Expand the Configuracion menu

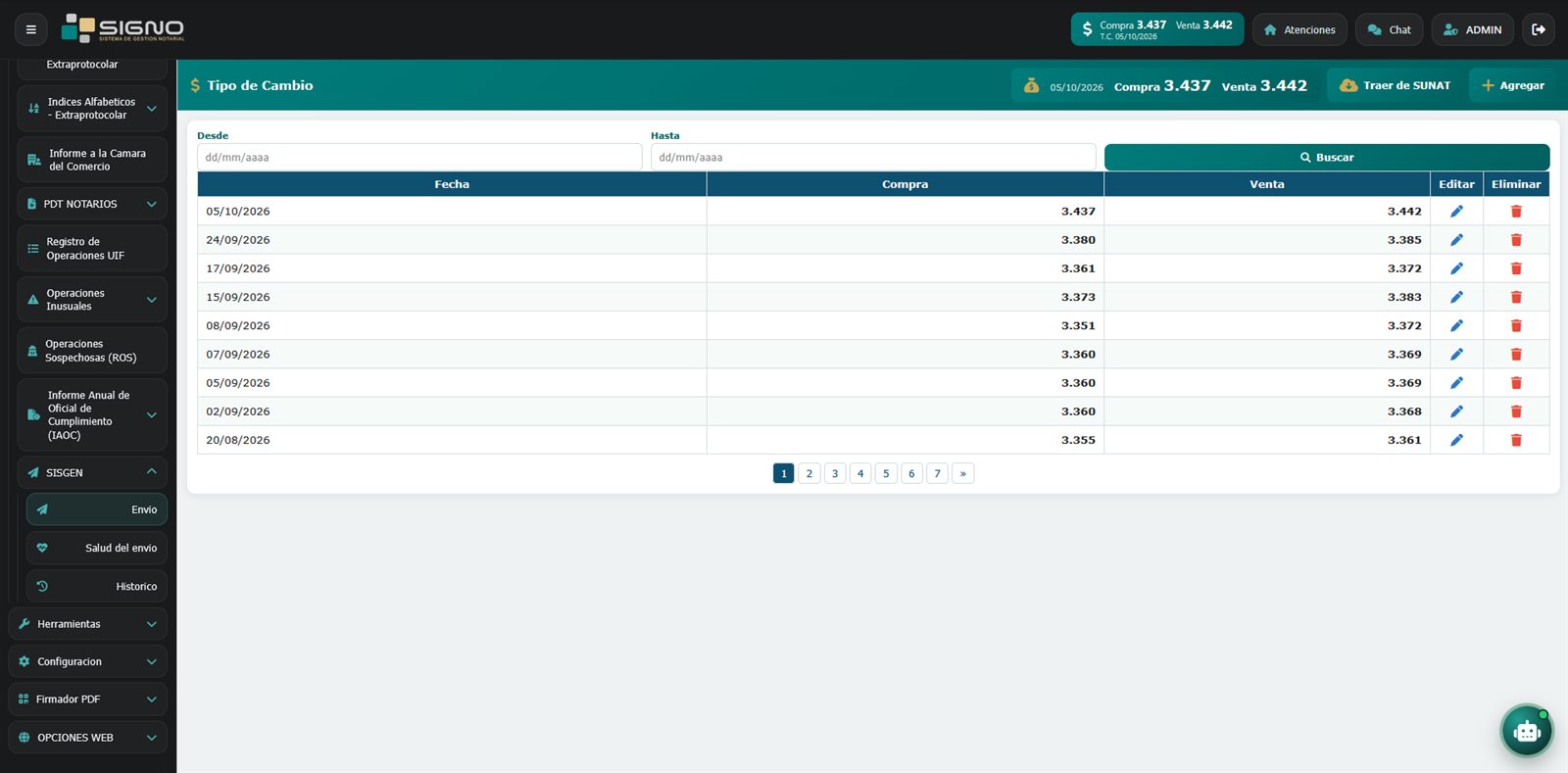[88, 661]
